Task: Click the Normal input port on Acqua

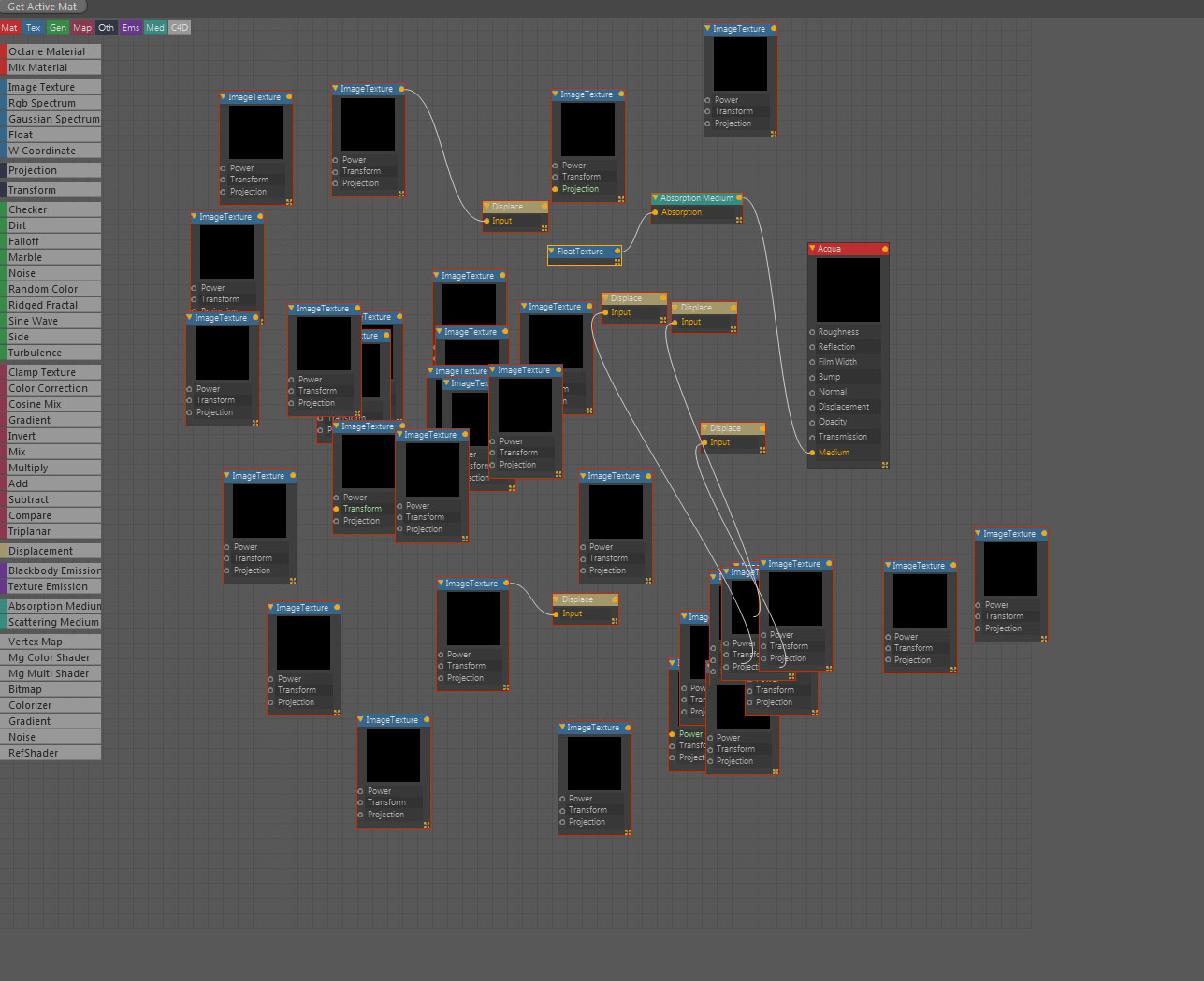Action: pyautogui.click(x=812, y=392)
